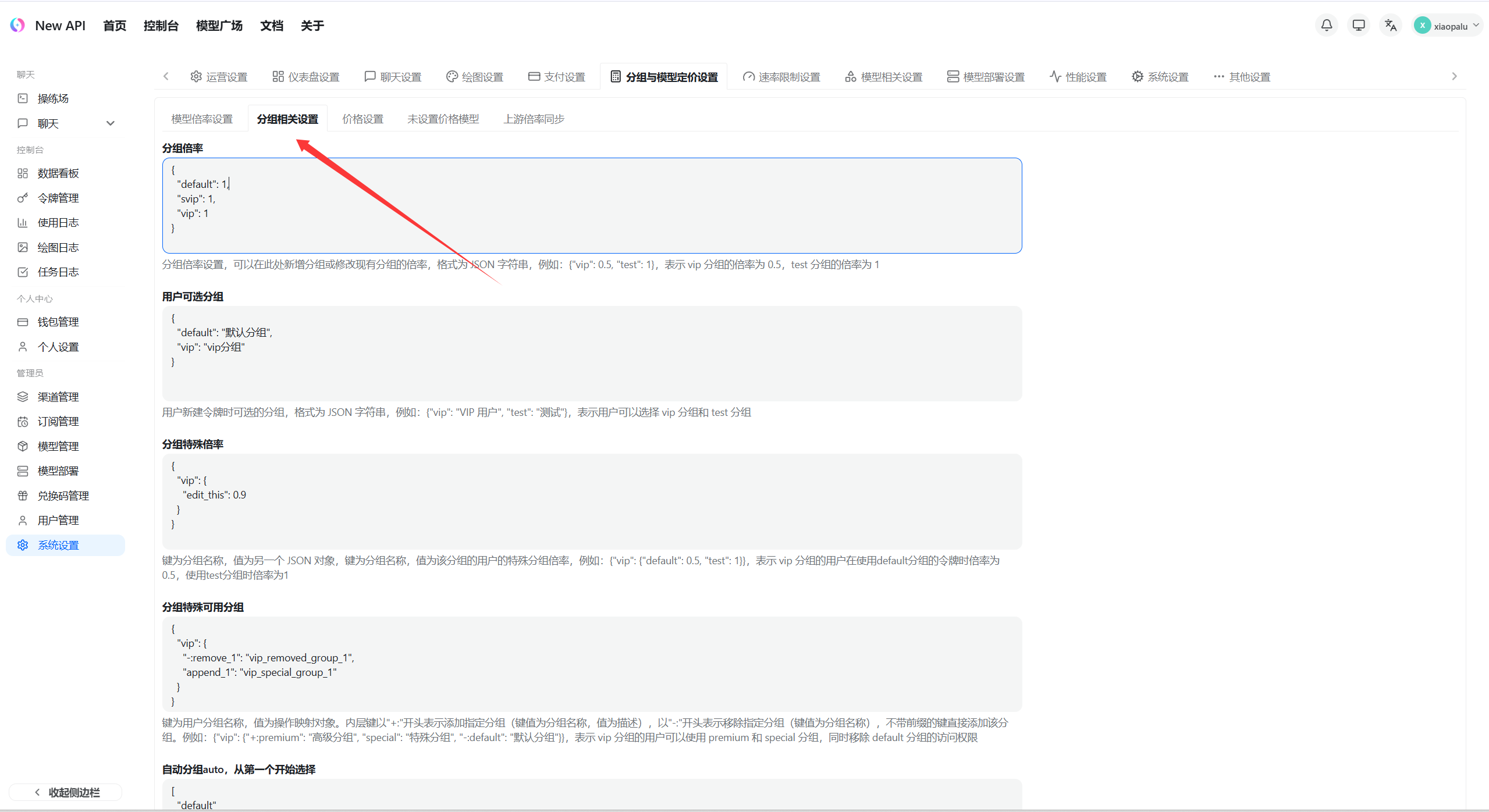Click the 用户可选分组 text area

[x=592, y=353]
